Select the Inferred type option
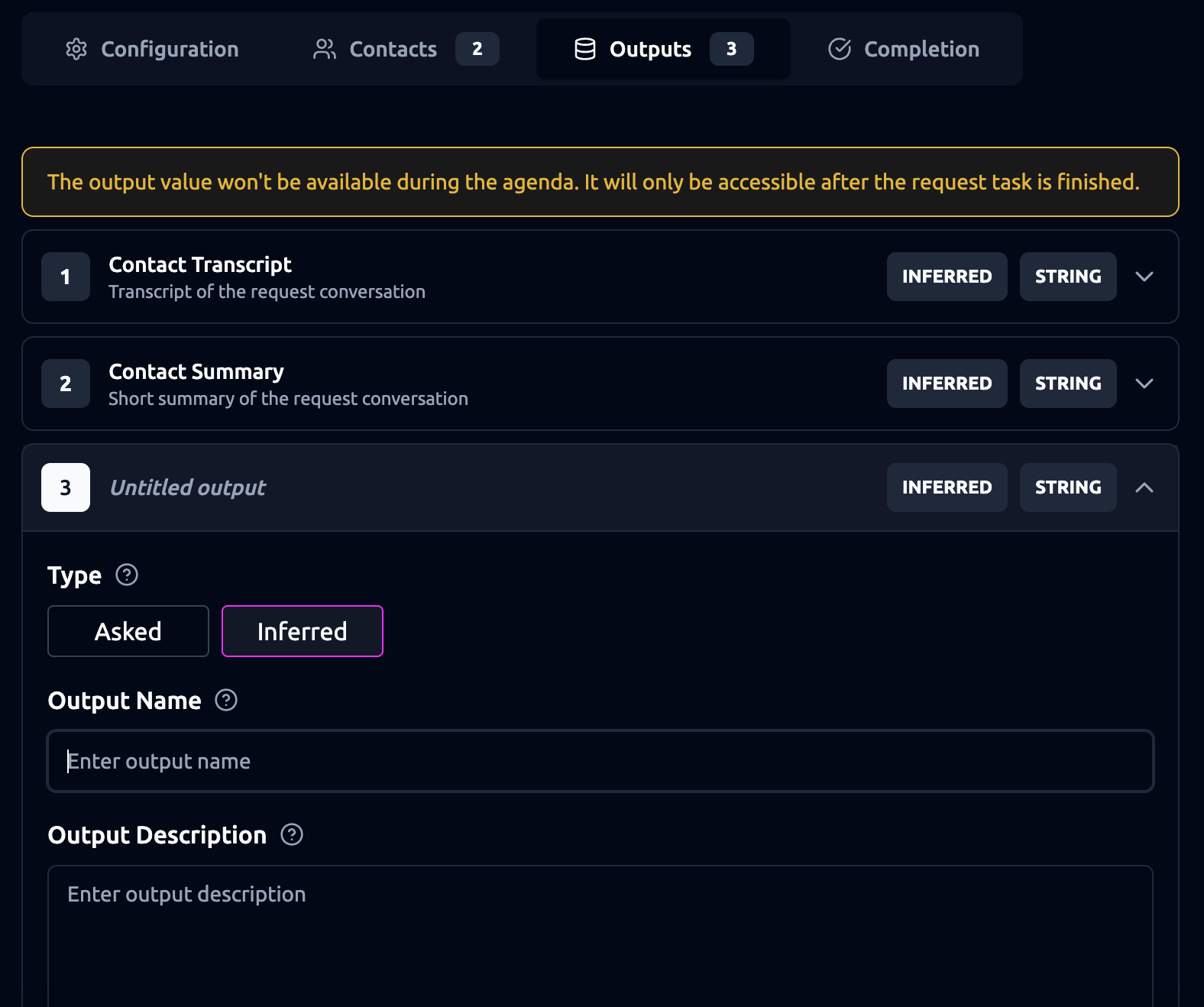The height and width of the screenshot is (1007, 1204). 303,631
